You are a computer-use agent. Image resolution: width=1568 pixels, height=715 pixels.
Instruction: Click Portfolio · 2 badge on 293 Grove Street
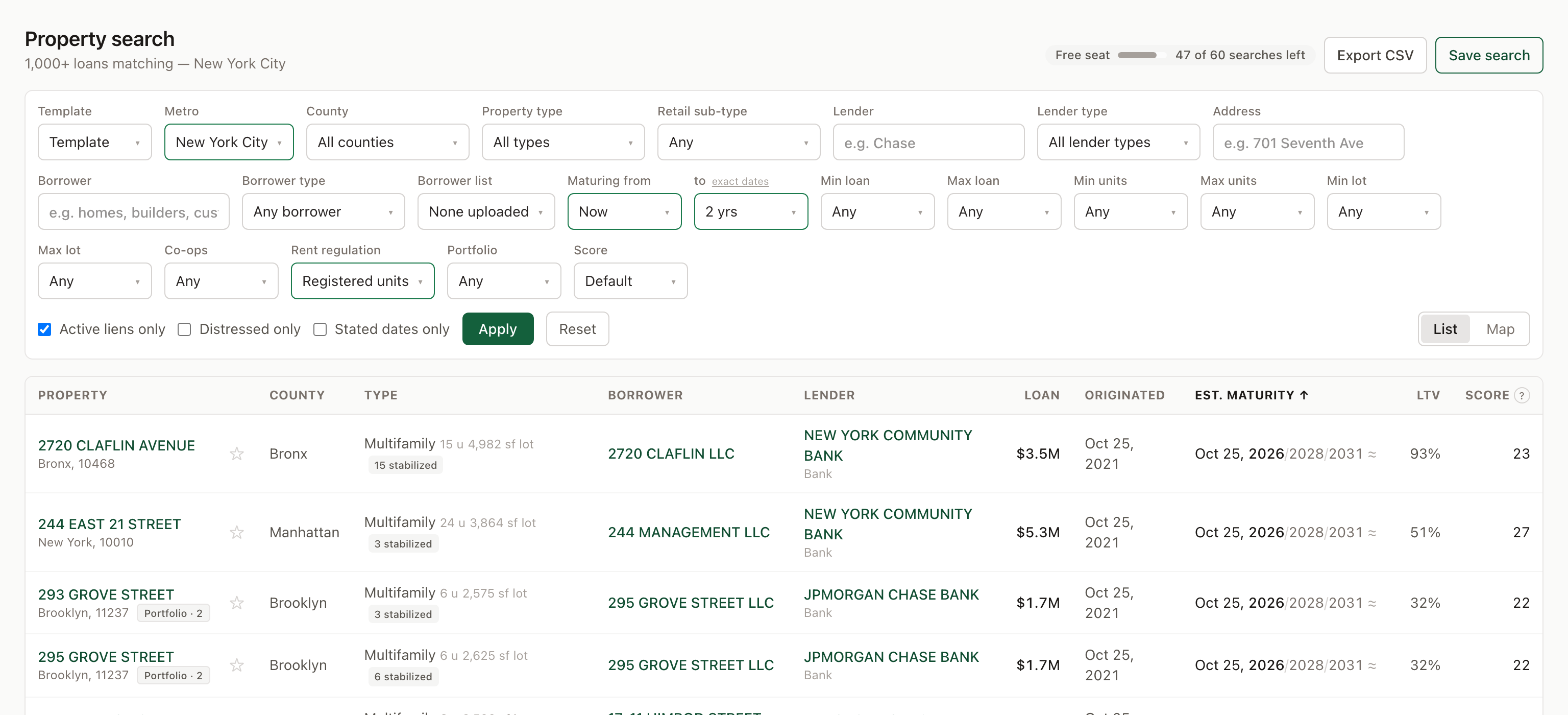pos(173,613)
